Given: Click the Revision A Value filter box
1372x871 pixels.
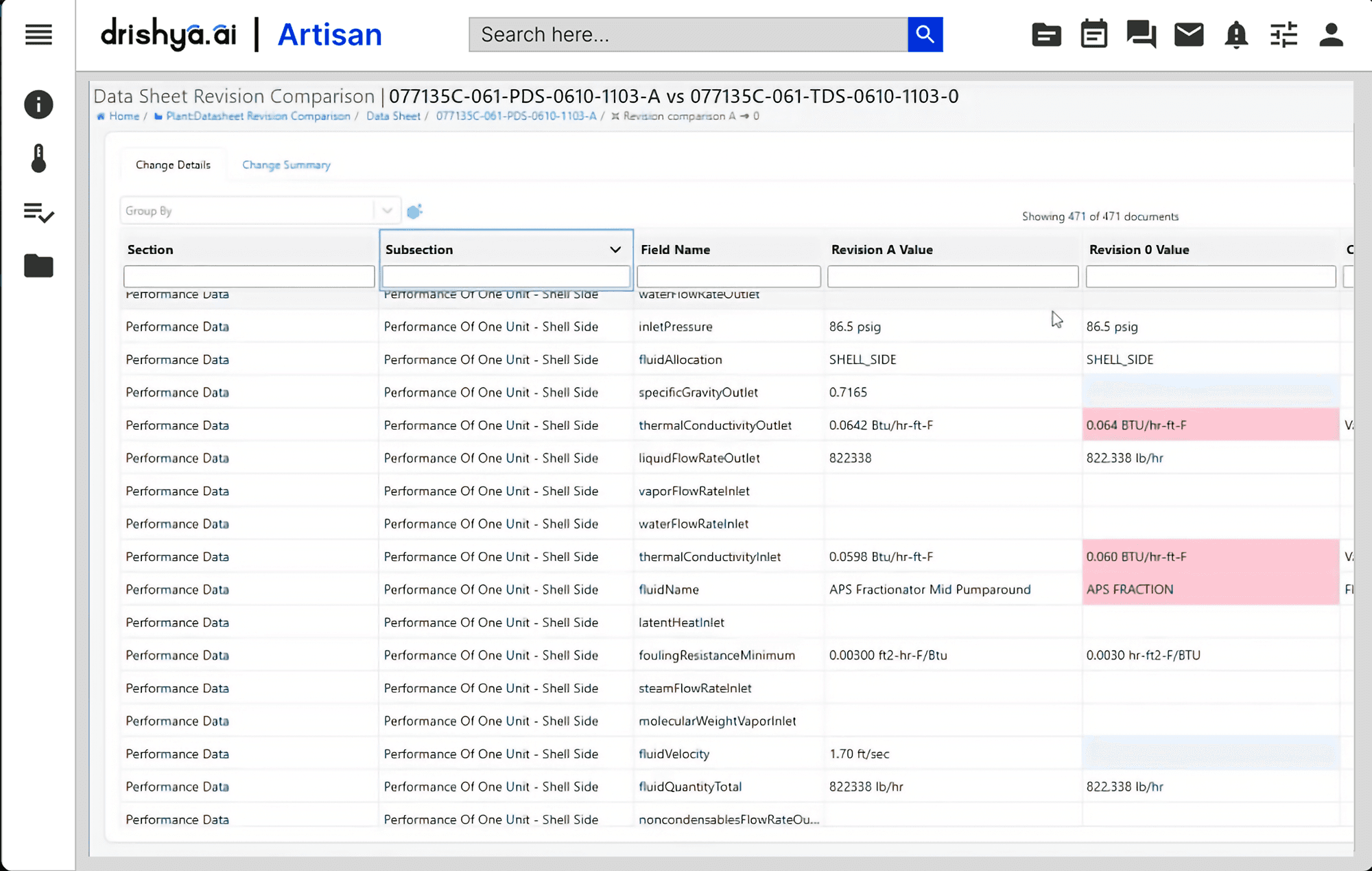Looking at the screenshot, I should pos(953,277).
